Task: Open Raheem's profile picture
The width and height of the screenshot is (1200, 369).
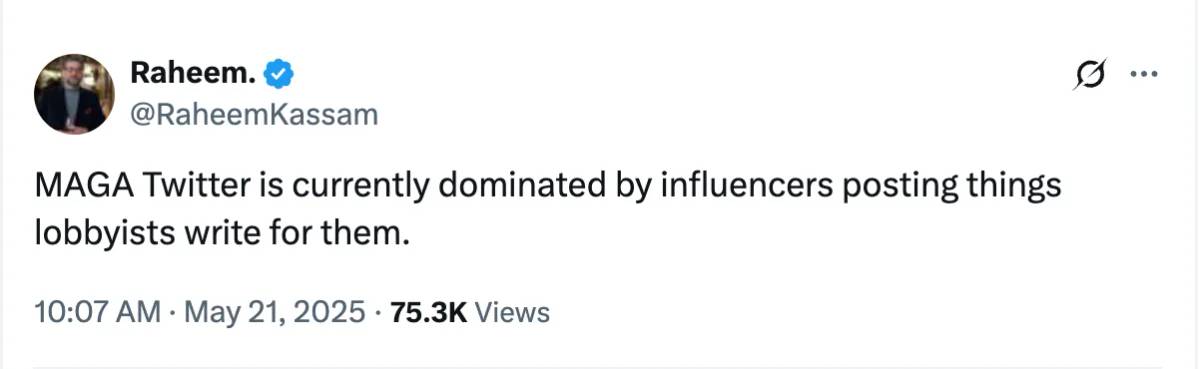Action: point(75,94)
